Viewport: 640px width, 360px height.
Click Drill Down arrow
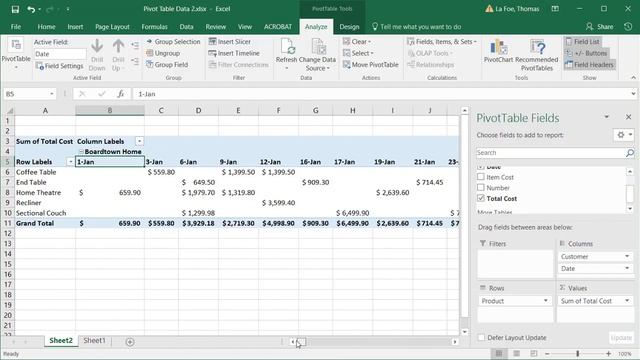97,55
